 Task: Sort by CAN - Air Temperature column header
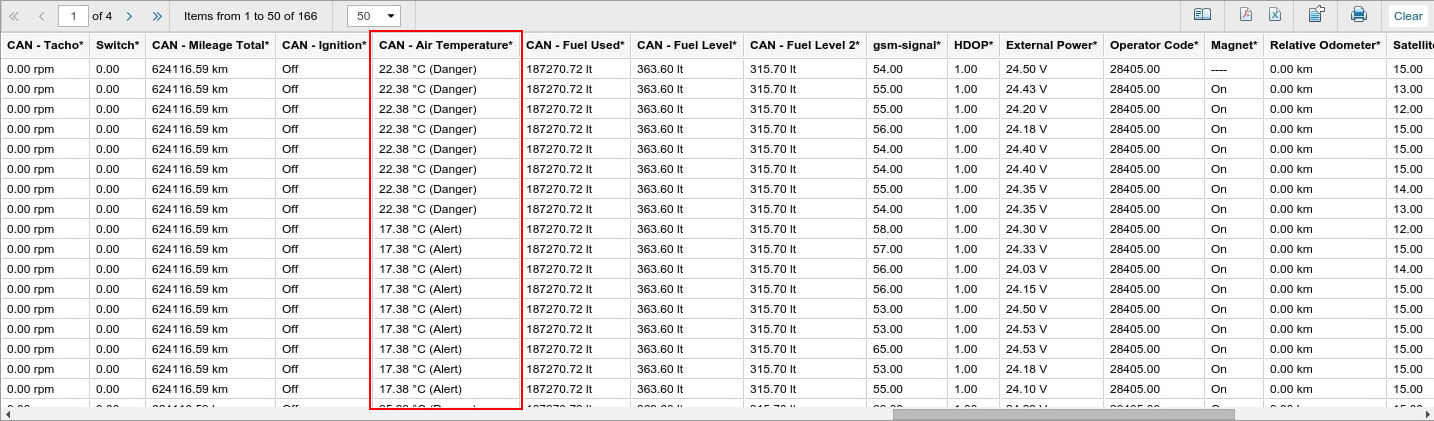445,45
